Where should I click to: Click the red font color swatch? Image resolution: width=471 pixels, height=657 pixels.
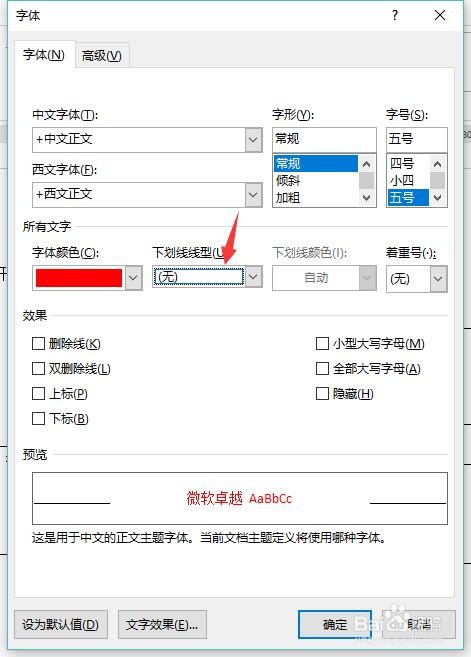point(79,278)
